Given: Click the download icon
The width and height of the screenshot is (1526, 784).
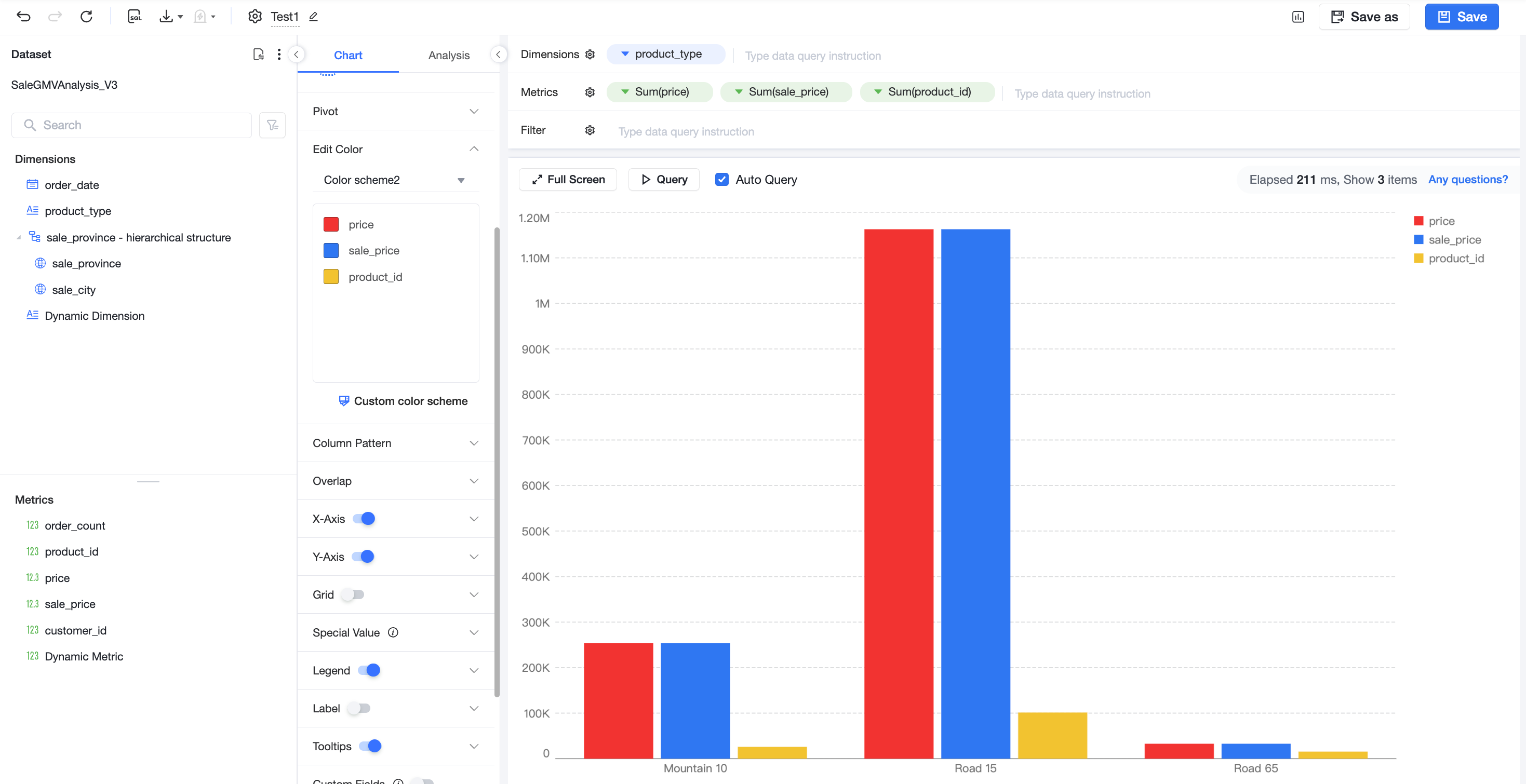Looking at the screenshot, I should [x=166, y=17].
